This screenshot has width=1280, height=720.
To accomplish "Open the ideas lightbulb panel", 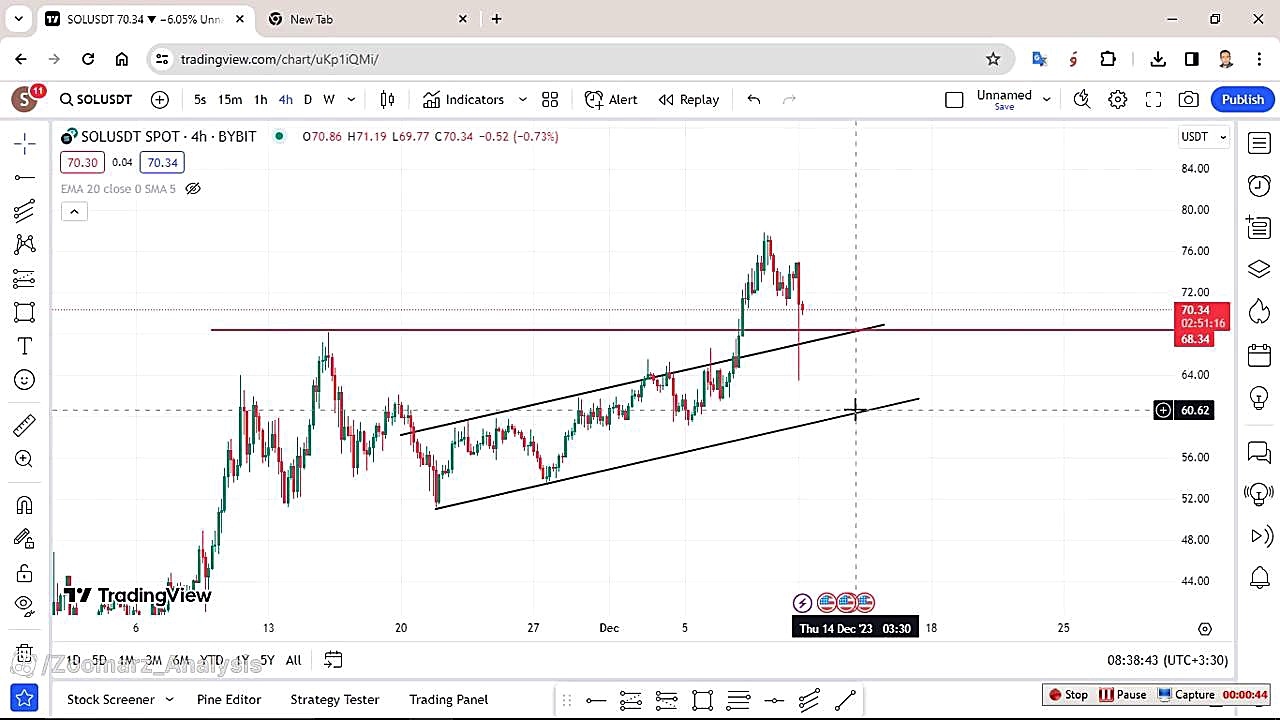I will pos(1259,397).
